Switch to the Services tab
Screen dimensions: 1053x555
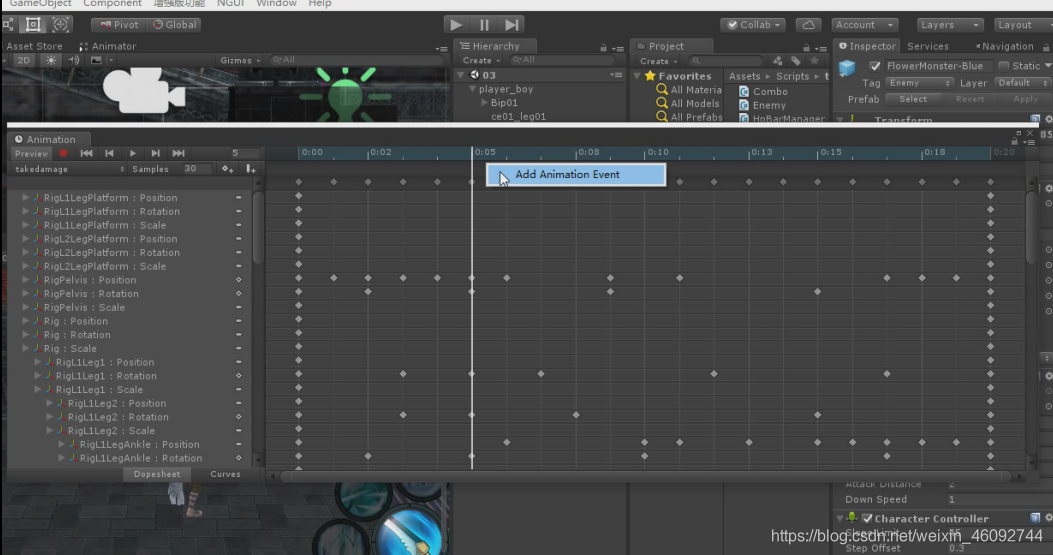[927, 46]
